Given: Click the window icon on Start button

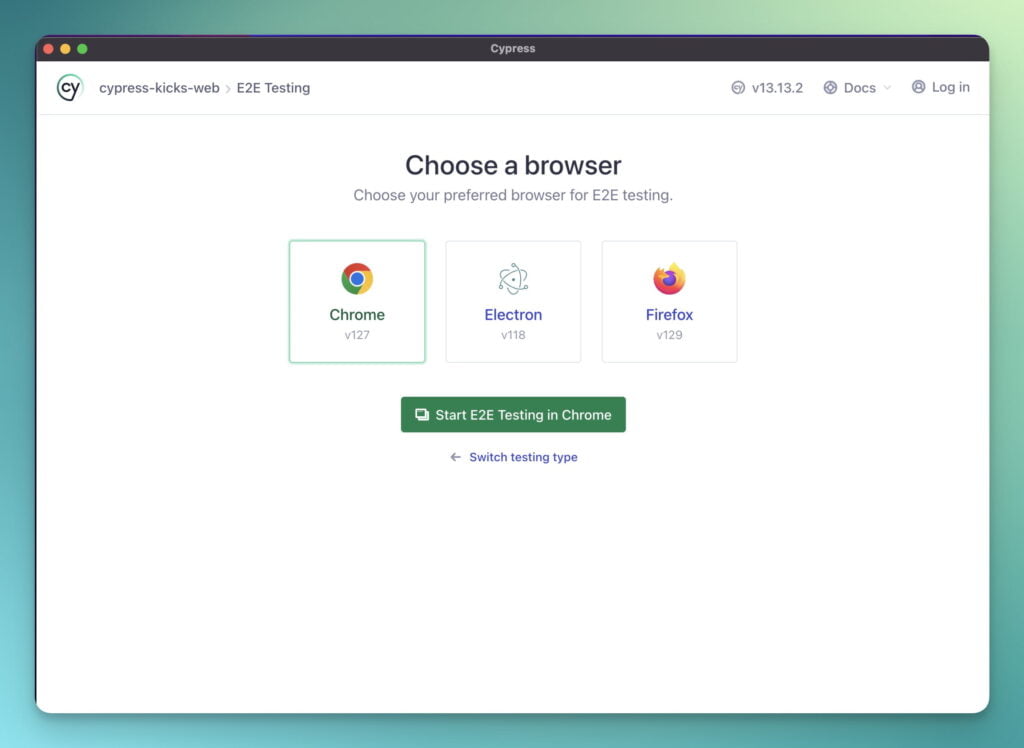Looking at the screenshot, I should [x=422, y=415].
